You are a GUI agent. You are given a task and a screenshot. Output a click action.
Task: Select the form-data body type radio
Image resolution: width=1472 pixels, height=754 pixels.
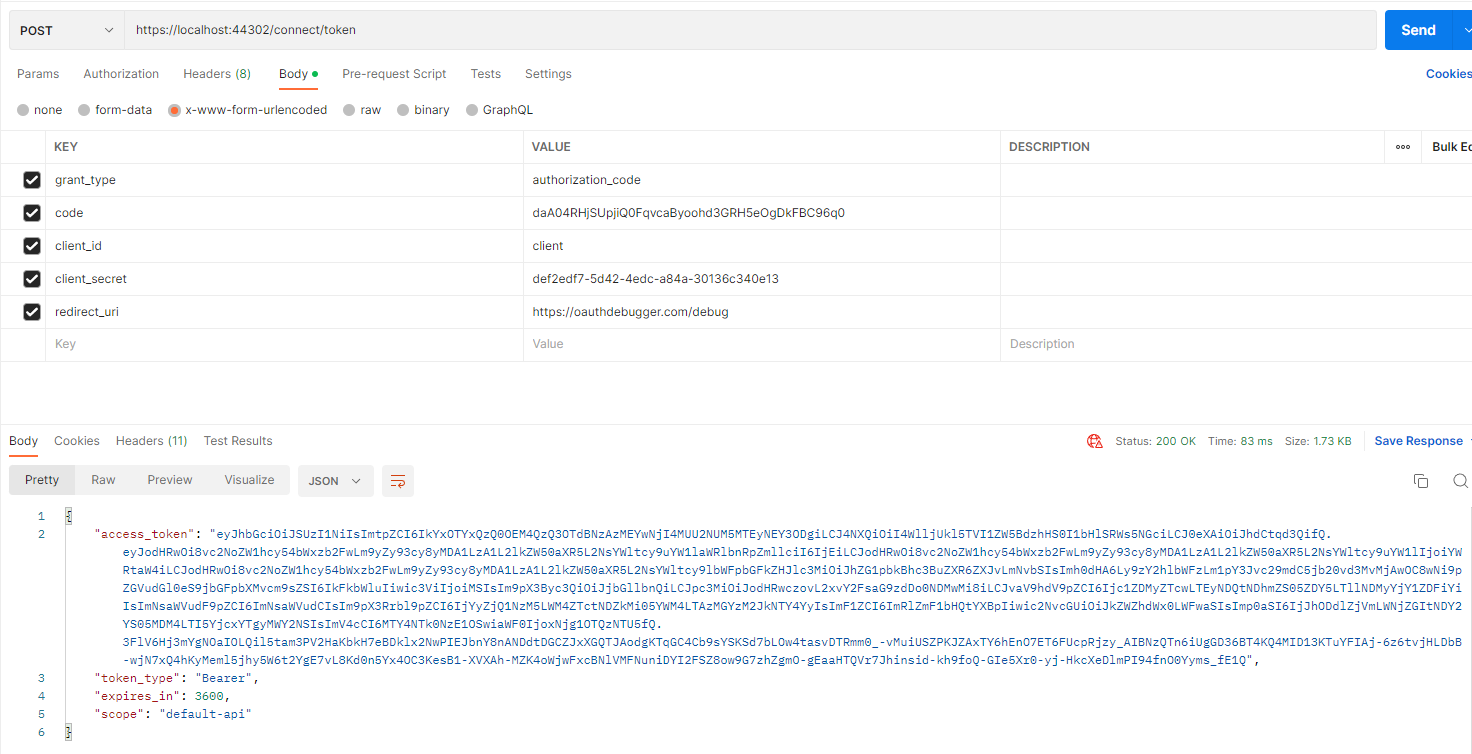click(x=84, y=110)
